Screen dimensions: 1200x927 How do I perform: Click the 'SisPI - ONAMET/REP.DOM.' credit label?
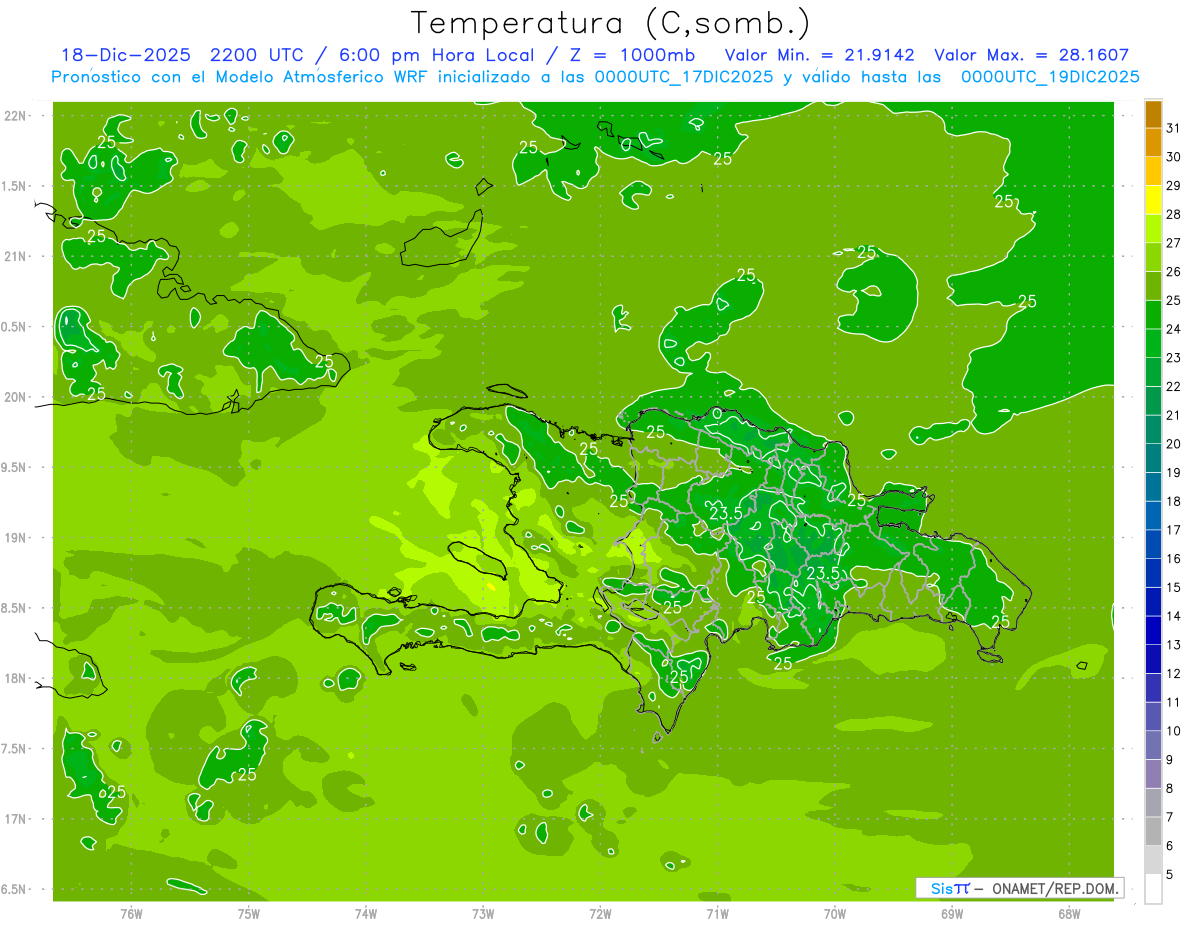pyautogui.click(x=1019, y=888)
